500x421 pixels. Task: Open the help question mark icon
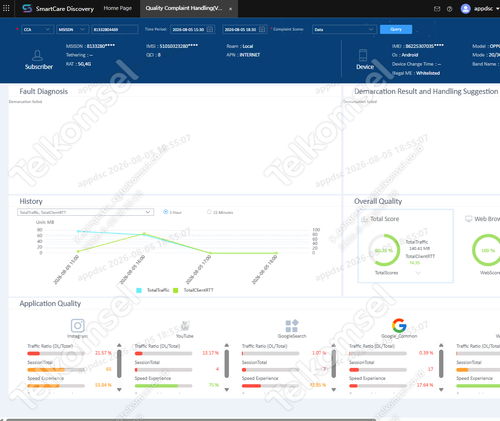pyautogui.click(x=450, y=9)
